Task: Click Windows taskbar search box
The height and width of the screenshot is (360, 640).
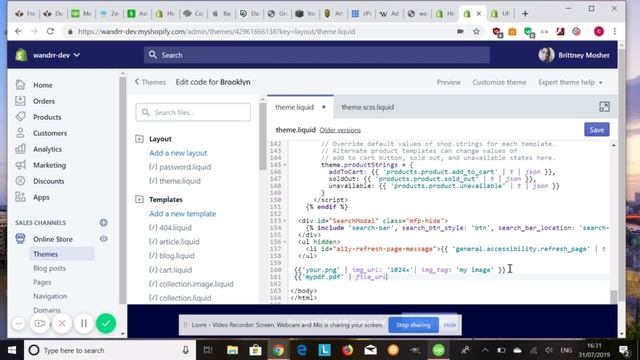Action: (110, 350)
